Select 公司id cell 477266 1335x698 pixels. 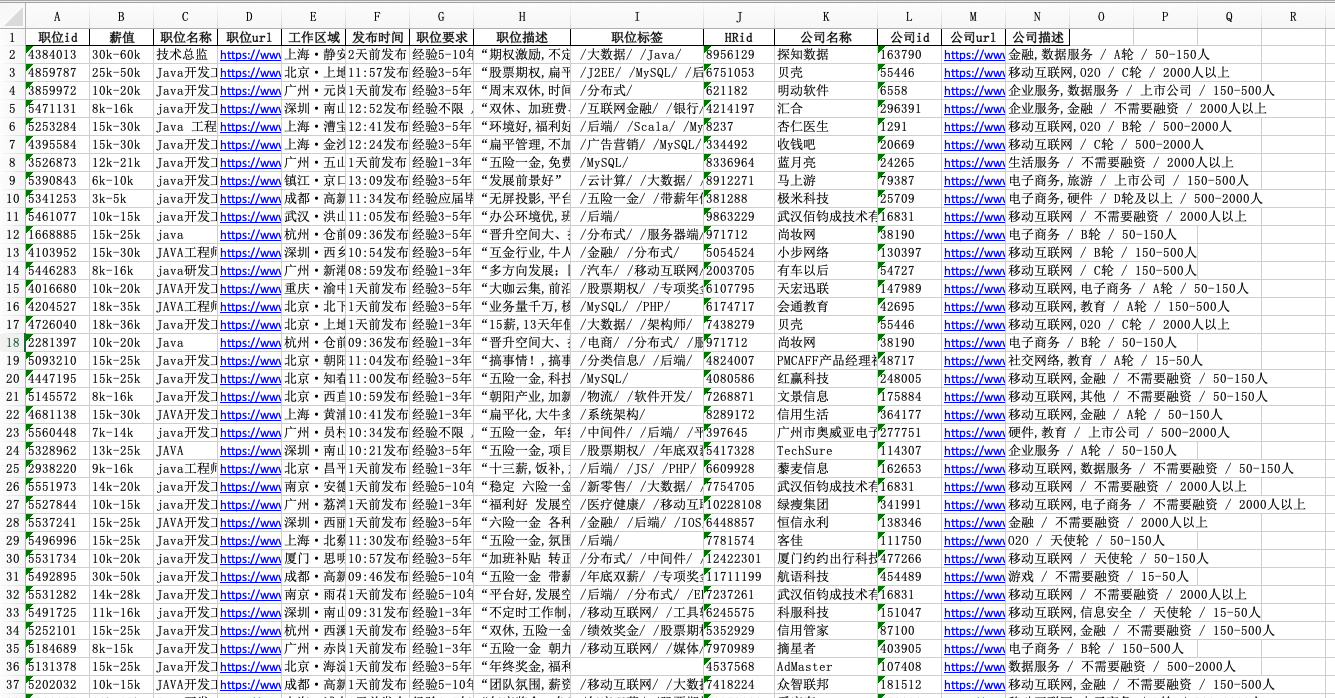click(x=909, y=559)
